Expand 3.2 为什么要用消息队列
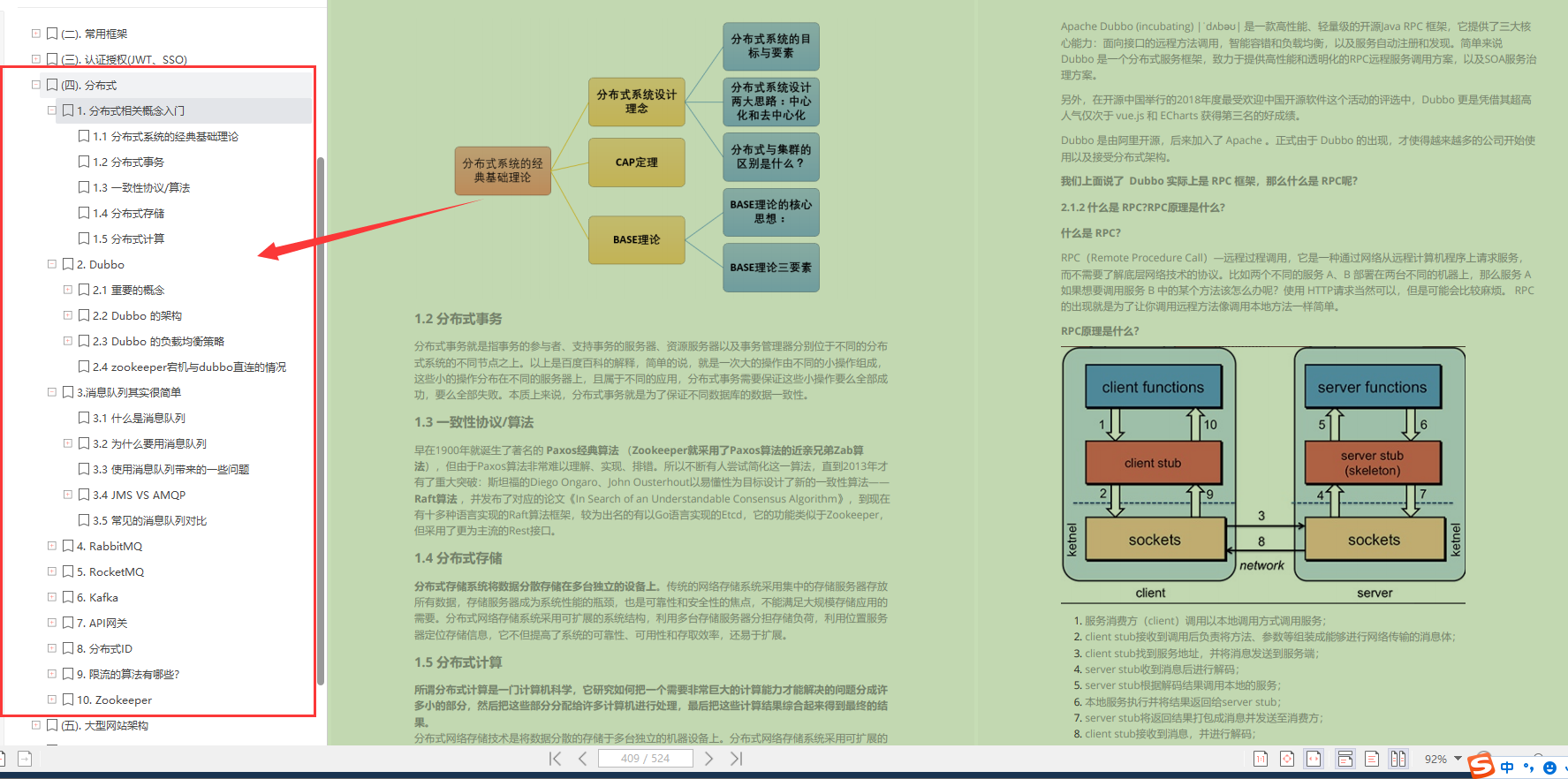The image size is (1568, 779). [x=68, y=443]
